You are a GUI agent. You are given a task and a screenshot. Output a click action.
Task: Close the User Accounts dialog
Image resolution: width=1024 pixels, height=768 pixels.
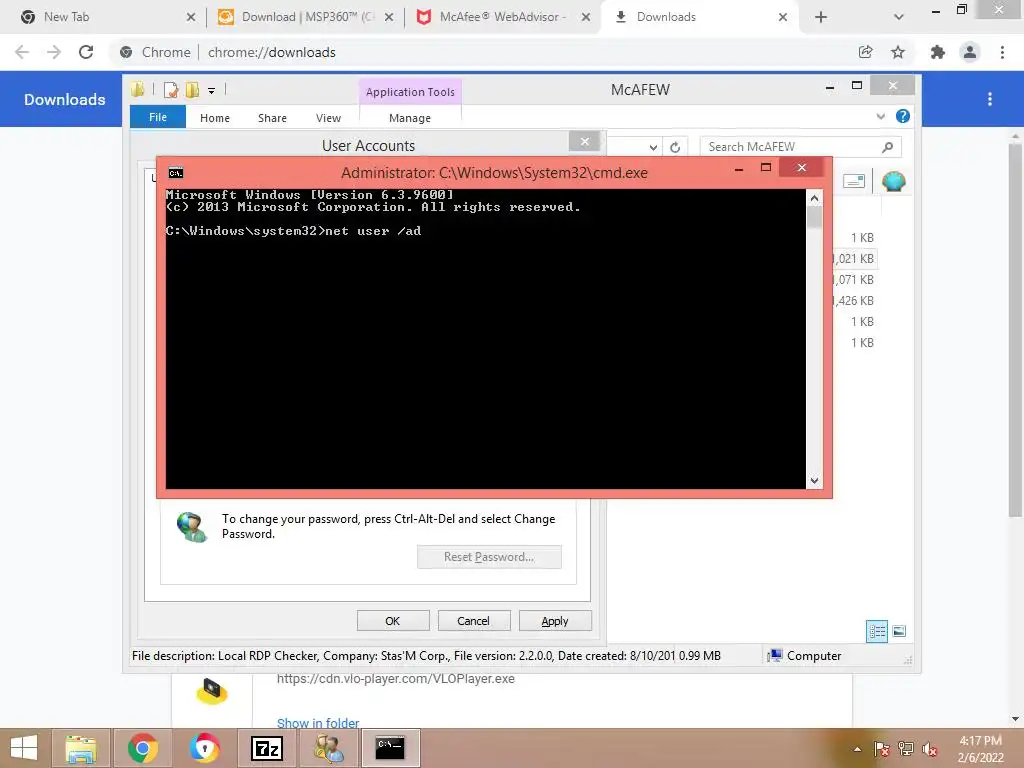tap(584, 141)
